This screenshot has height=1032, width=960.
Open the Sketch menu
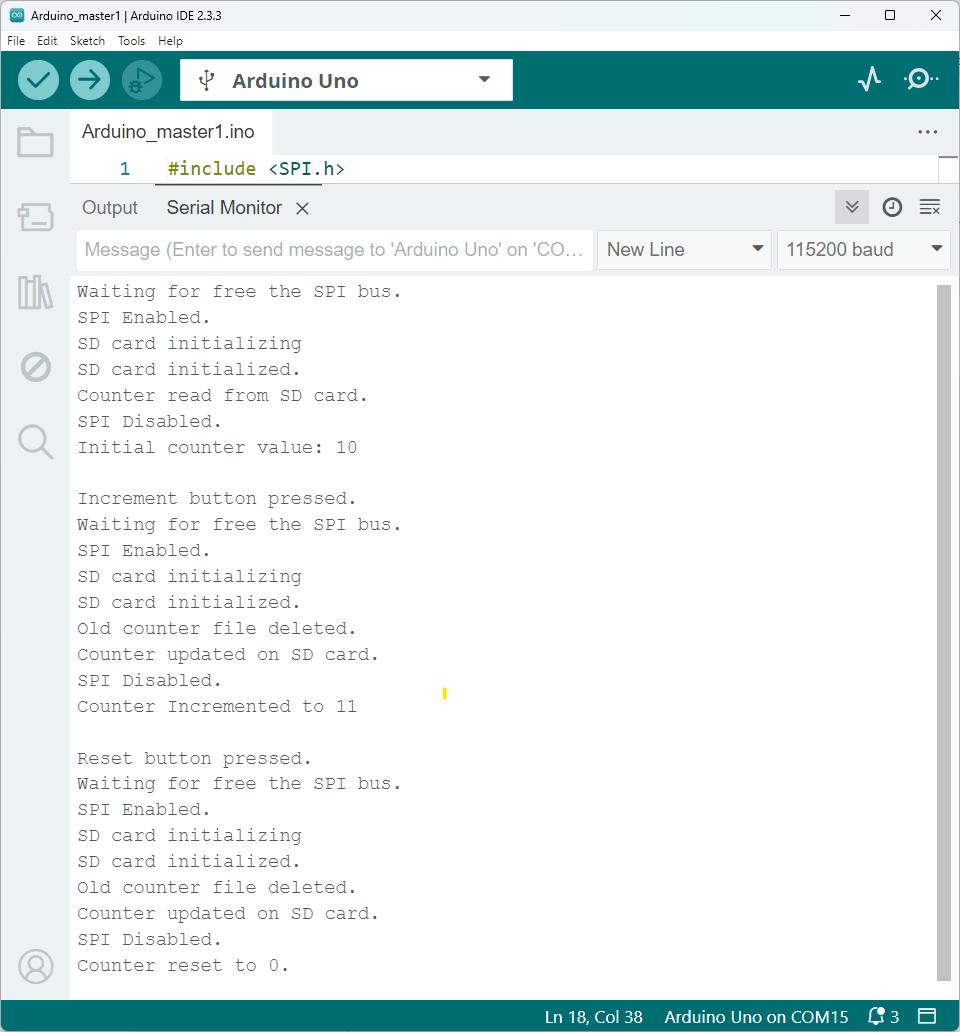point(88,41)
